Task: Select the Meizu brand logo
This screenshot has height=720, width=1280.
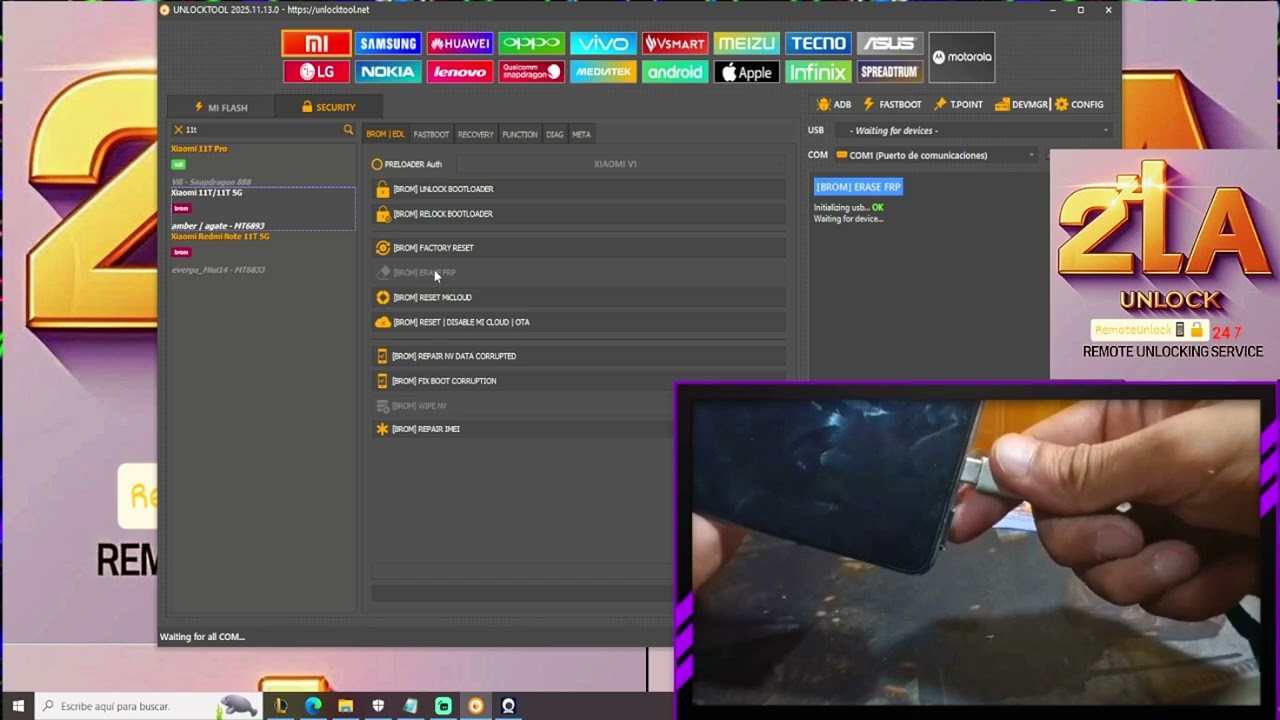Action: tap(747, 43)
